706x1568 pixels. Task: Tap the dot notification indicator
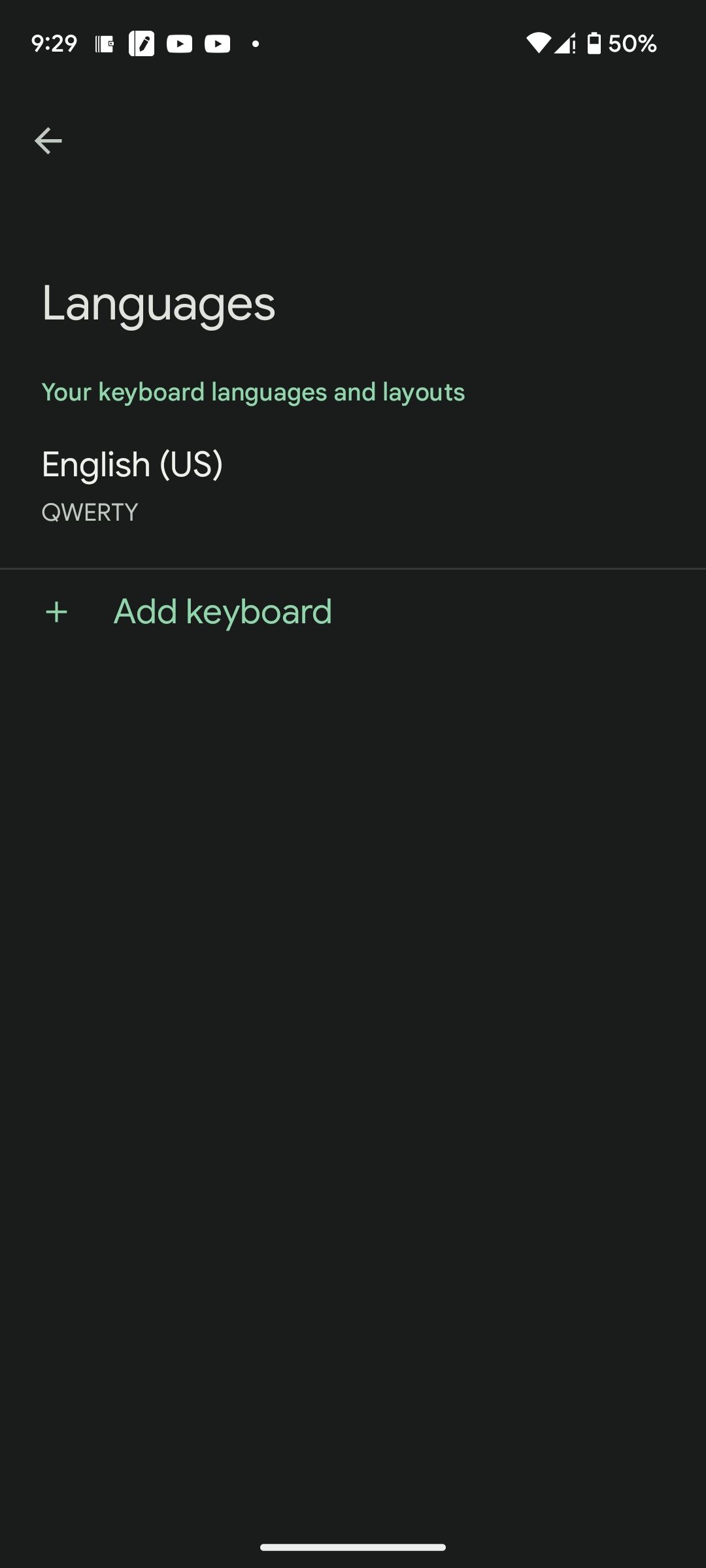(255, 44)
